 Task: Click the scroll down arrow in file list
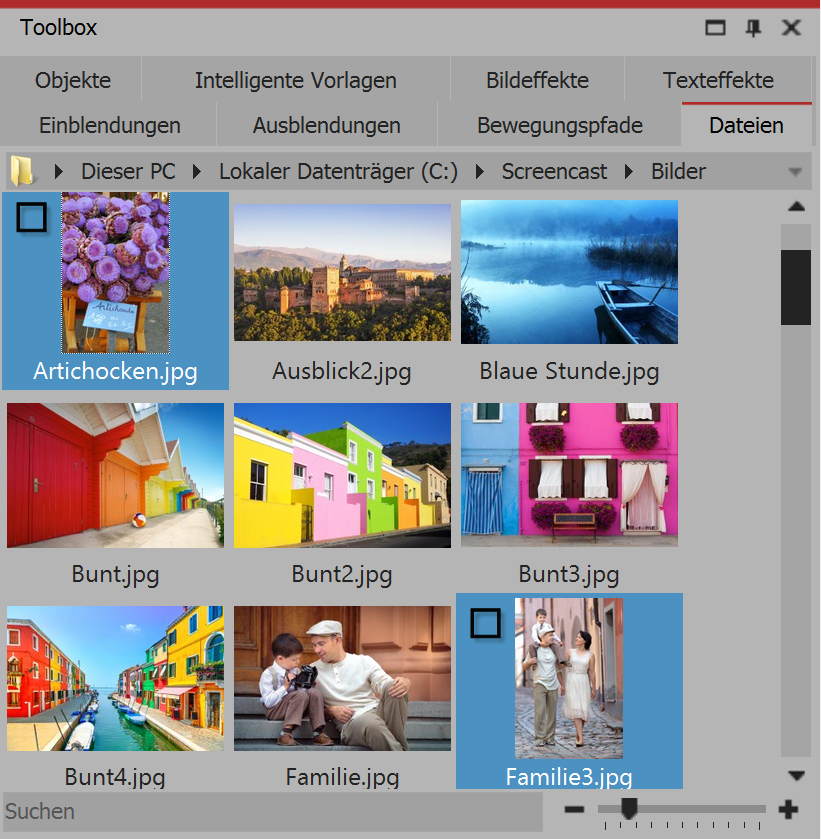click(796, 775)
